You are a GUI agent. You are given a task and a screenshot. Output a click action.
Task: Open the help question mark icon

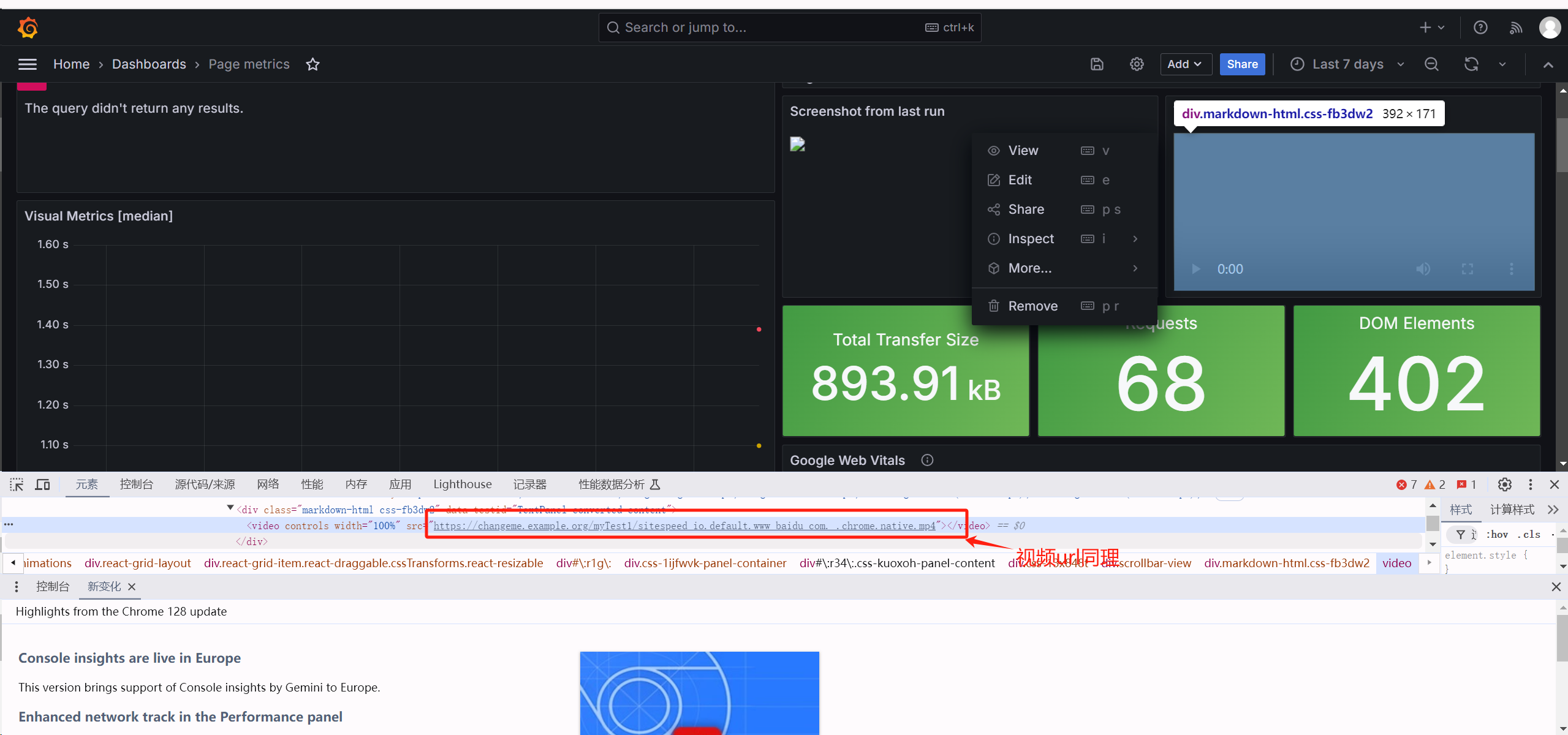pos(1480,28)
